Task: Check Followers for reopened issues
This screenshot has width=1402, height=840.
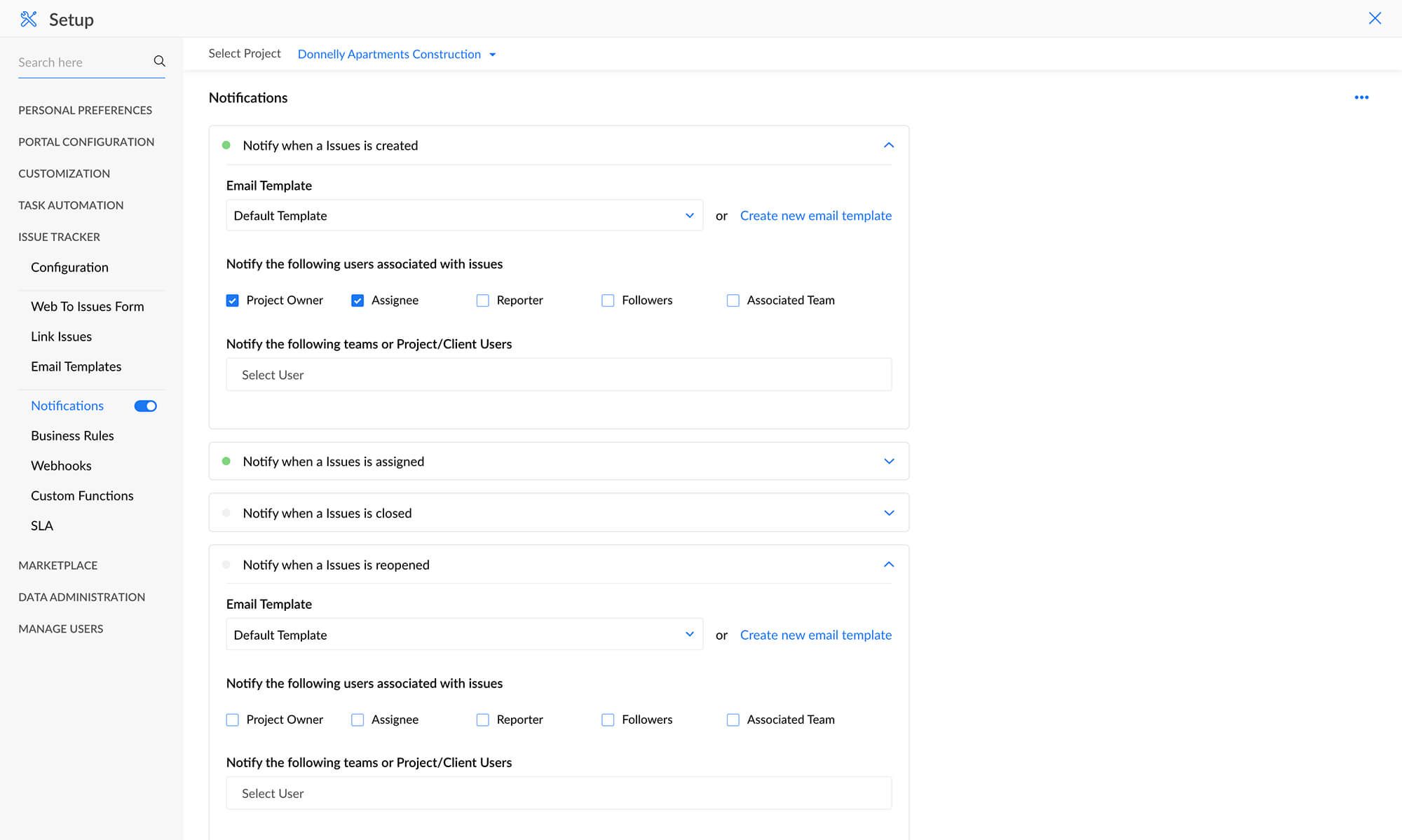Action: [x=608, y=719]
